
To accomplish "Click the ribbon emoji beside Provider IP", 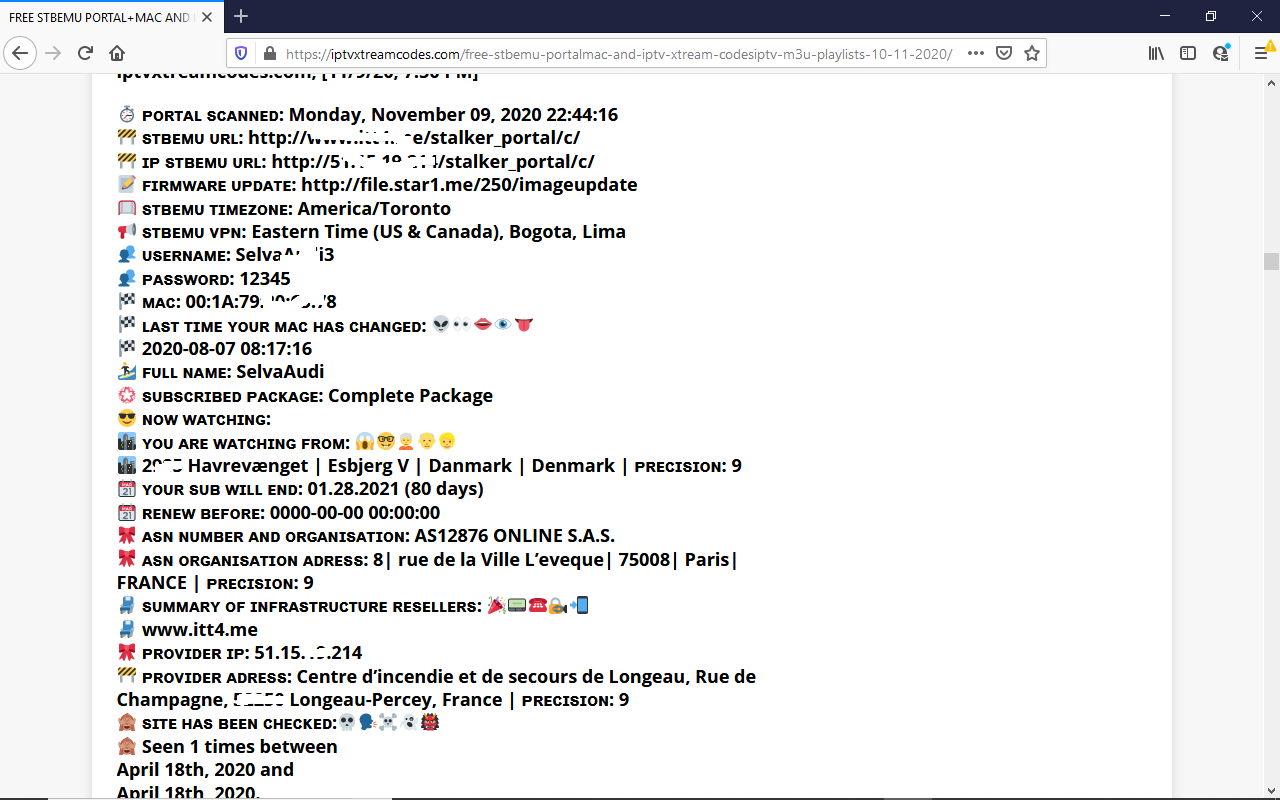I will coord(127,653).
